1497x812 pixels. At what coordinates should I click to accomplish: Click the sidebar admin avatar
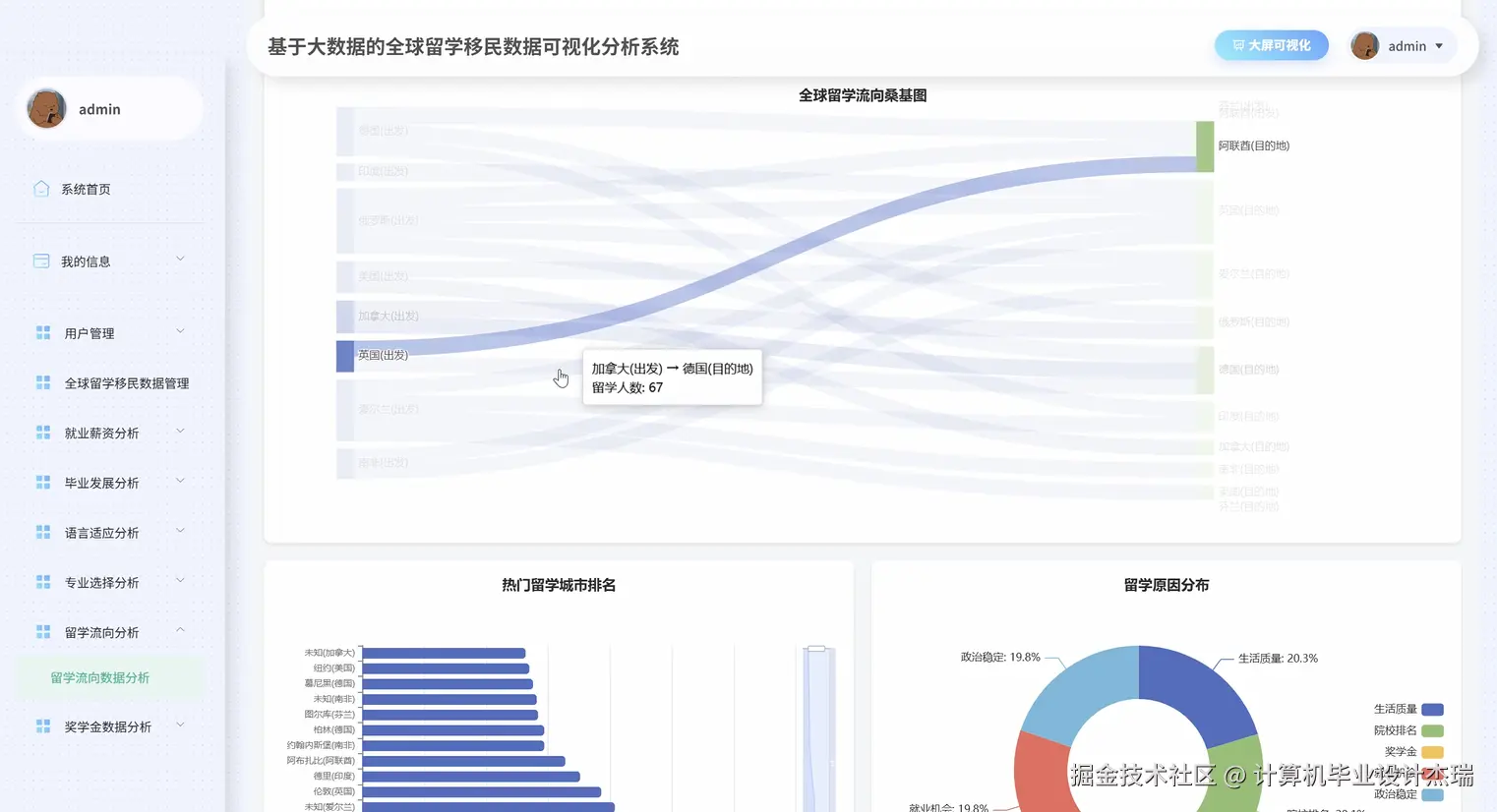pyautogui.click(x=46, y=108)
